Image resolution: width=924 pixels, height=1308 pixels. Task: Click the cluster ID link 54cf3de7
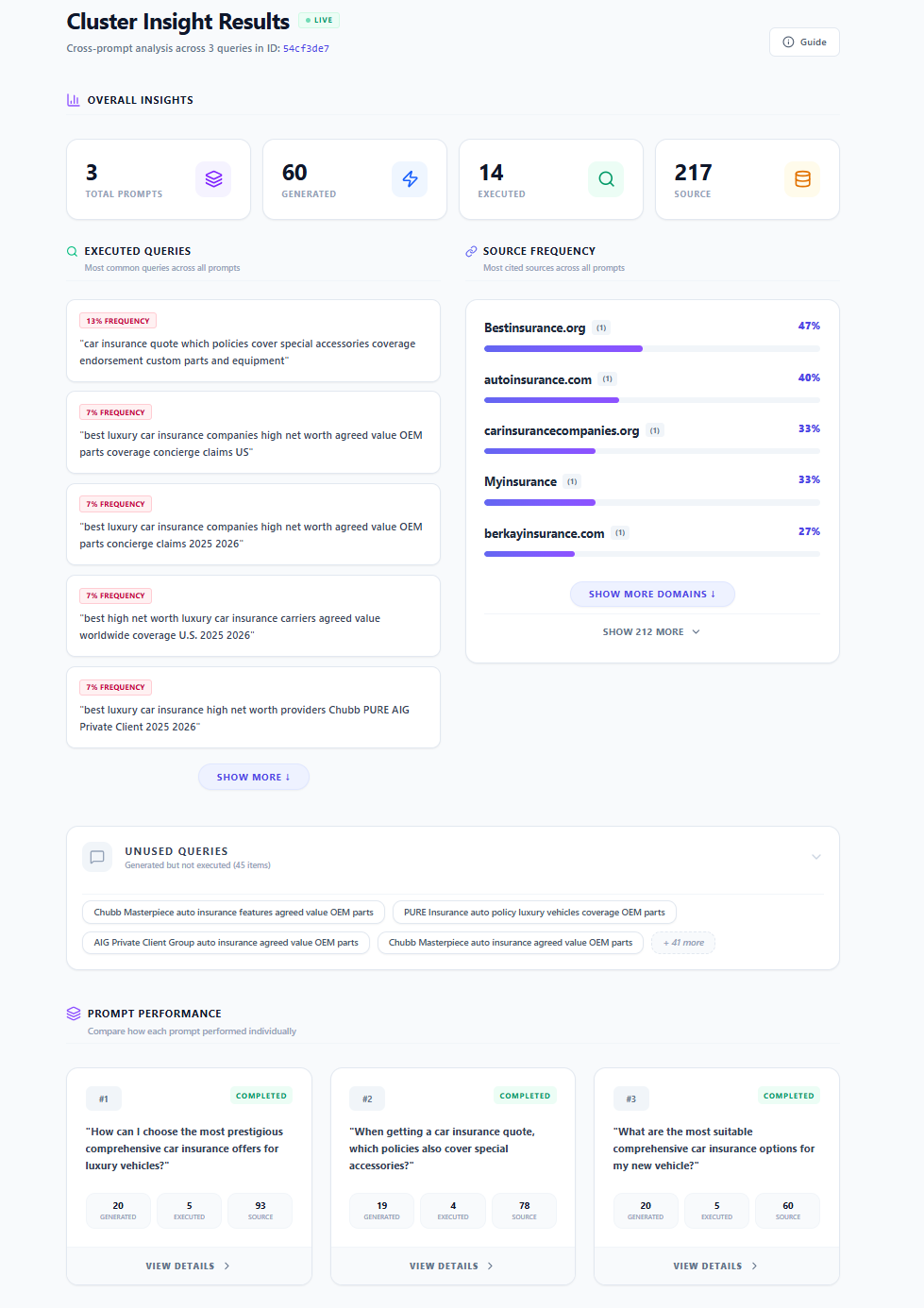304,48
